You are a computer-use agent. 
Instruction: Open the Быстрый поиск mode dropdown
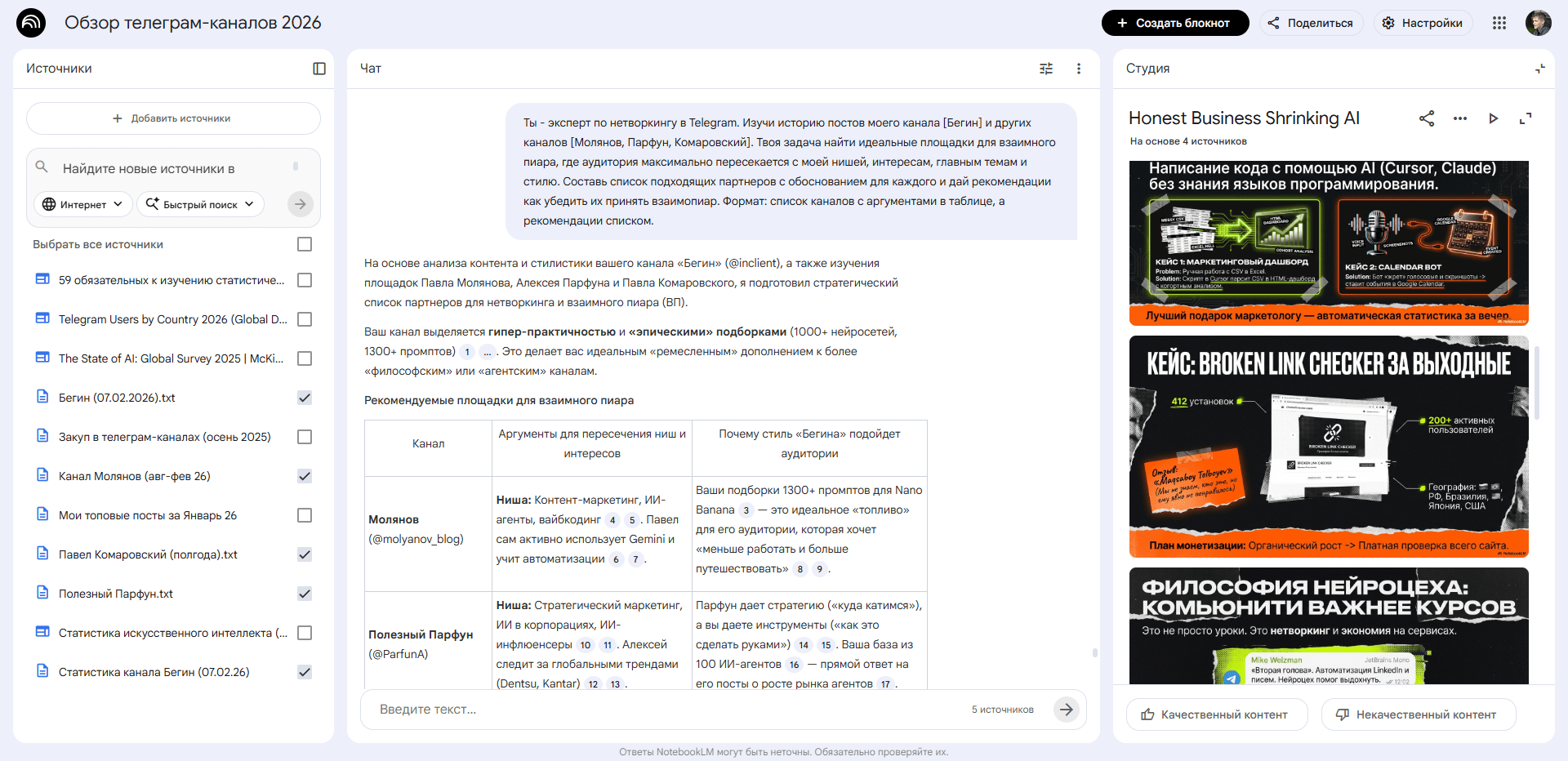200,204
